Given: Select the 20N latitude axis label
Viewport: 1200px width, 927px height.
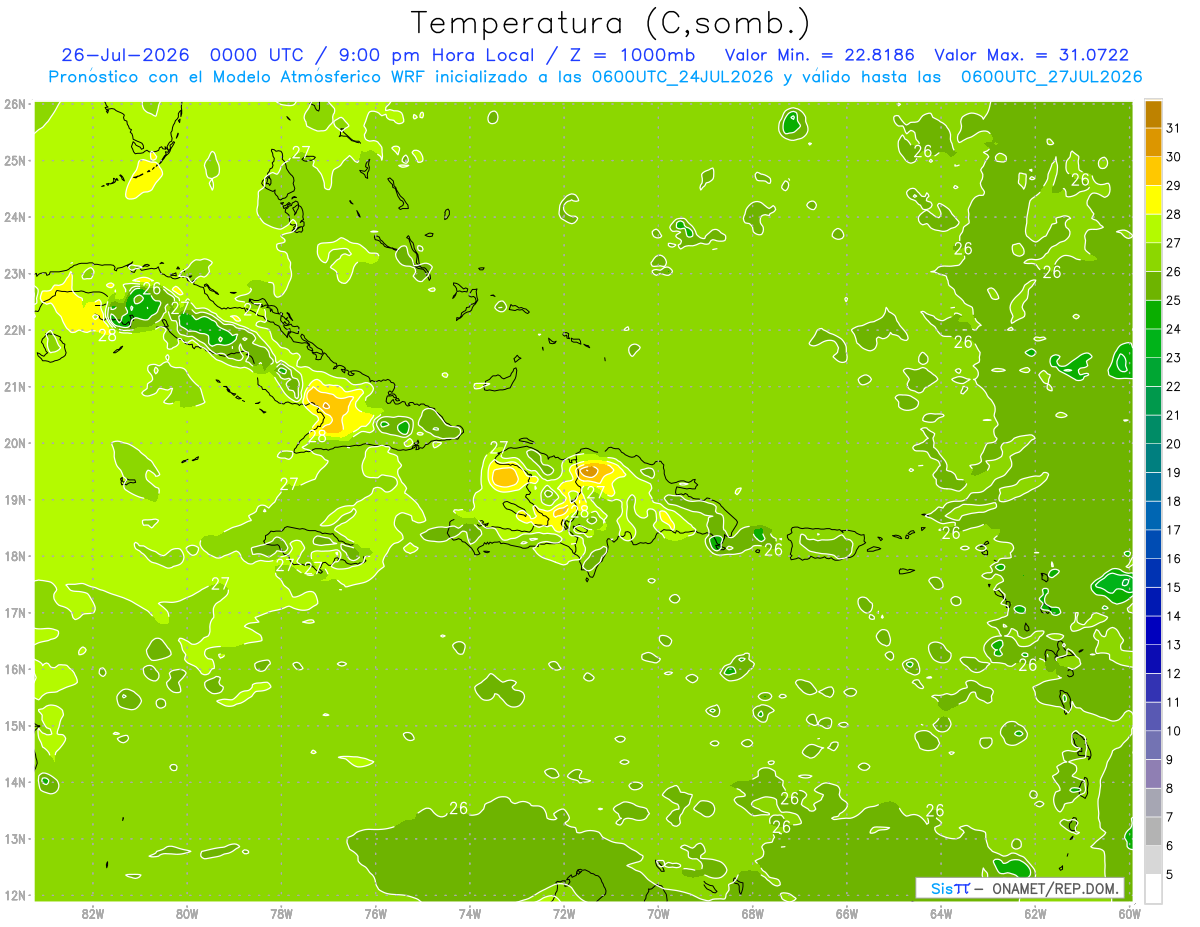Looking at the screenshot, I should pos(15,443).
